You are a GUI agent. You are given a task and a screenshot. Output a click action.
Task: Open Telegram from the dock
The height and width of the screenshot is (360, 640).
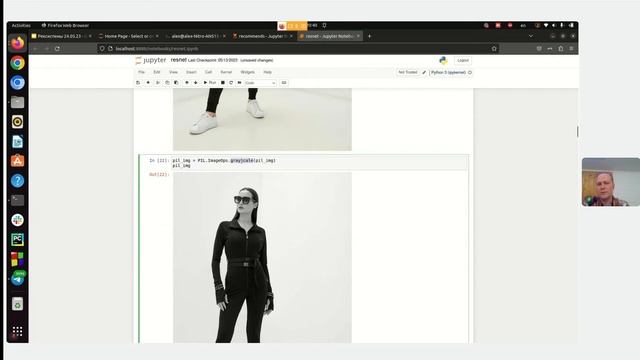[18, 279]
